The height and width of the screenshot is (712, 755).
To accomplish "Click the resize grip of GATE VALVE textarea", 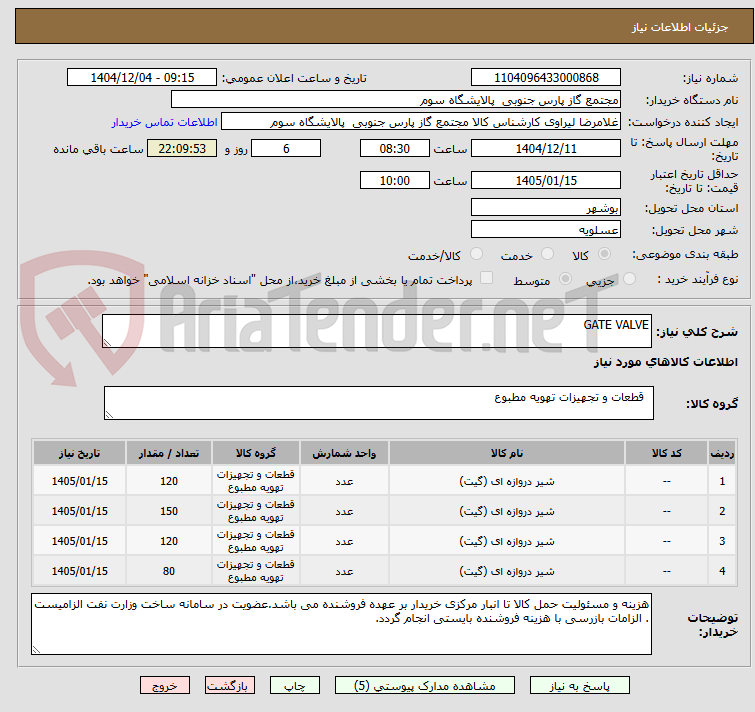I will (107, 343).
